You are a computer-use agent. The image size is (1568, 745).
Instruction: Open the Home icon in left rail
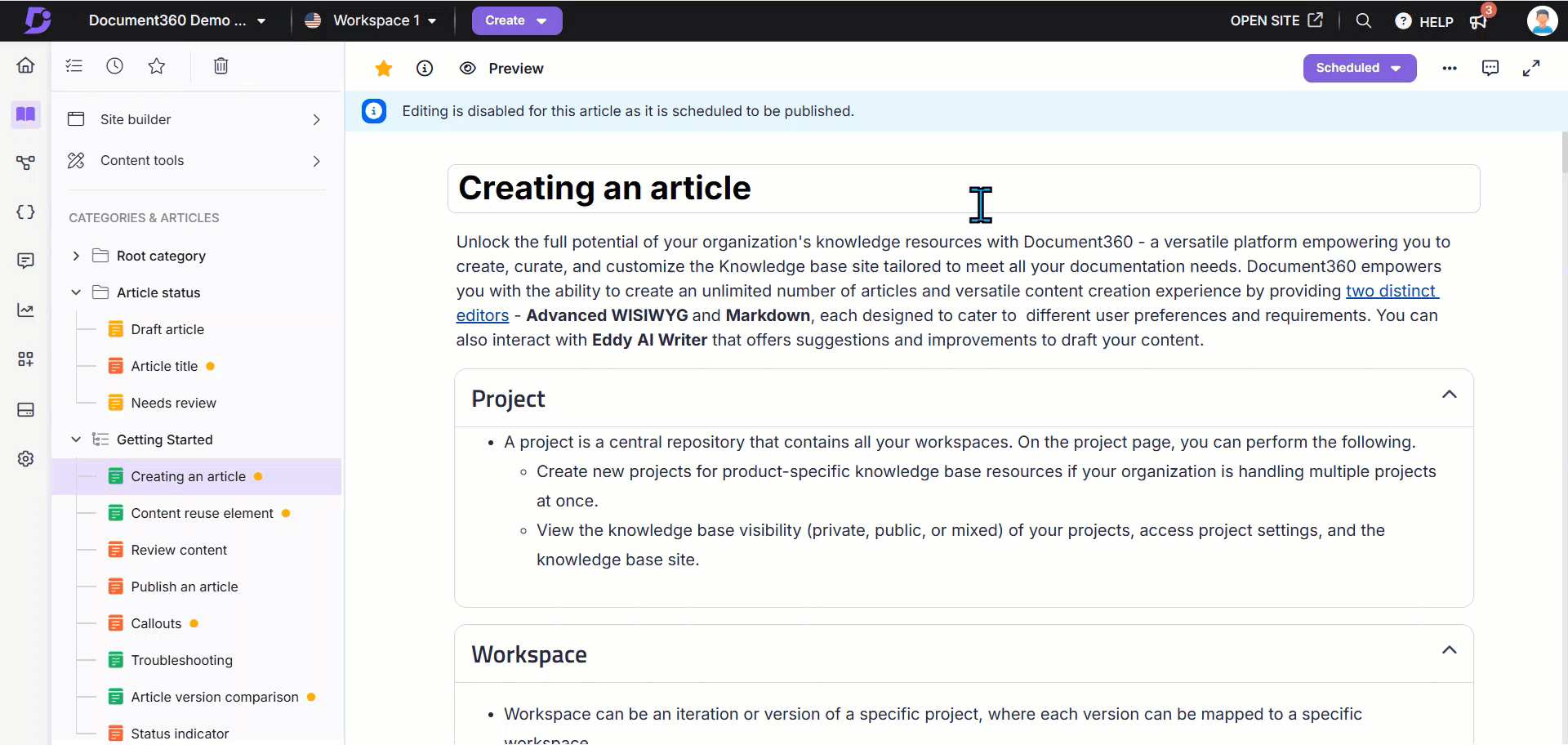pos(26,65)
